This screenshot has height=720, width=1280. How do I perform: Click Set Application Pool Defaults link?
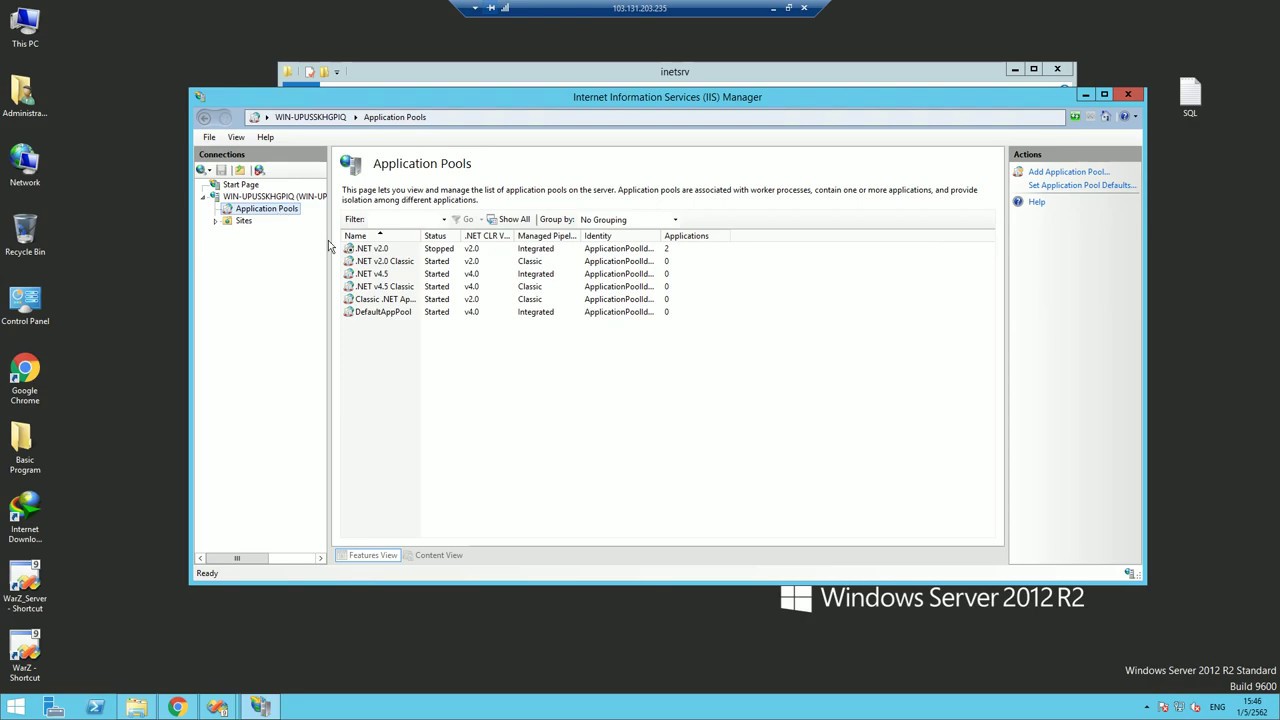[x=1081, y=185]
